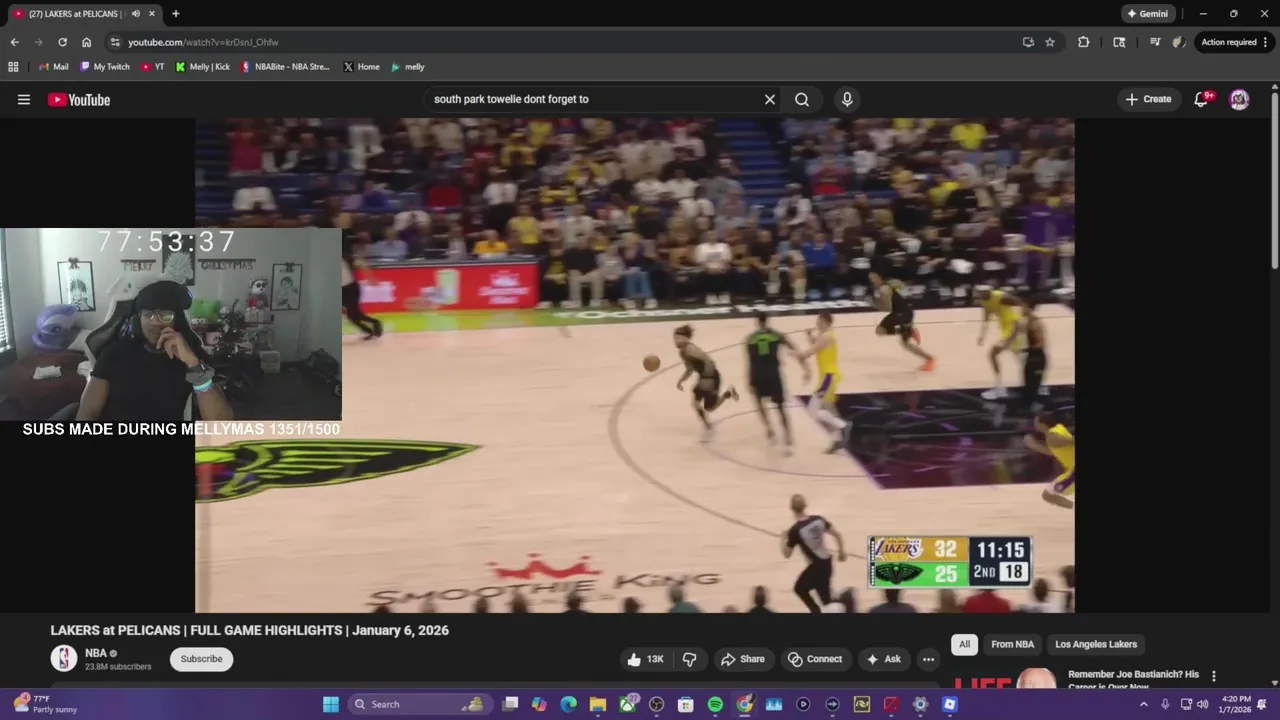
Task: Open Roblox from the taskbar
Action: (950, 704)
